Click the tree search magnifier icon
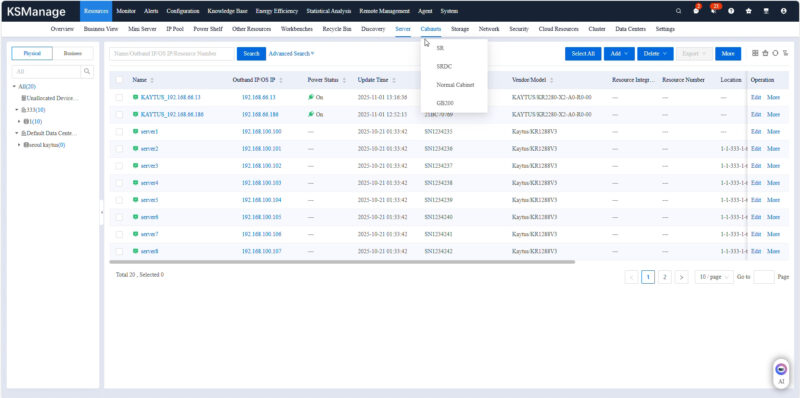The image size is (800, 398). pos(87,71)
